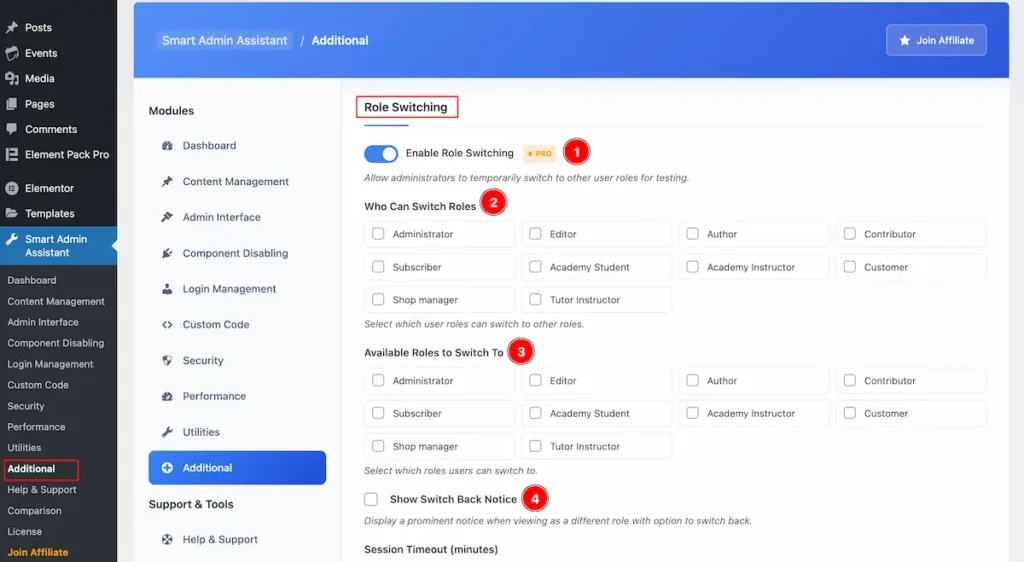
Task: Click the Utilities wrench icon
Action: [x=167, y=431]
